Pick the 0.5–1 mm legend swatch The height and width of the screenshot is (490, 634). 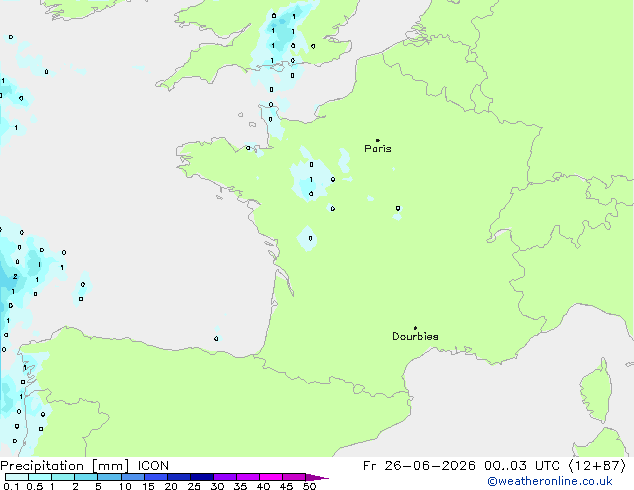click(40, 477)
